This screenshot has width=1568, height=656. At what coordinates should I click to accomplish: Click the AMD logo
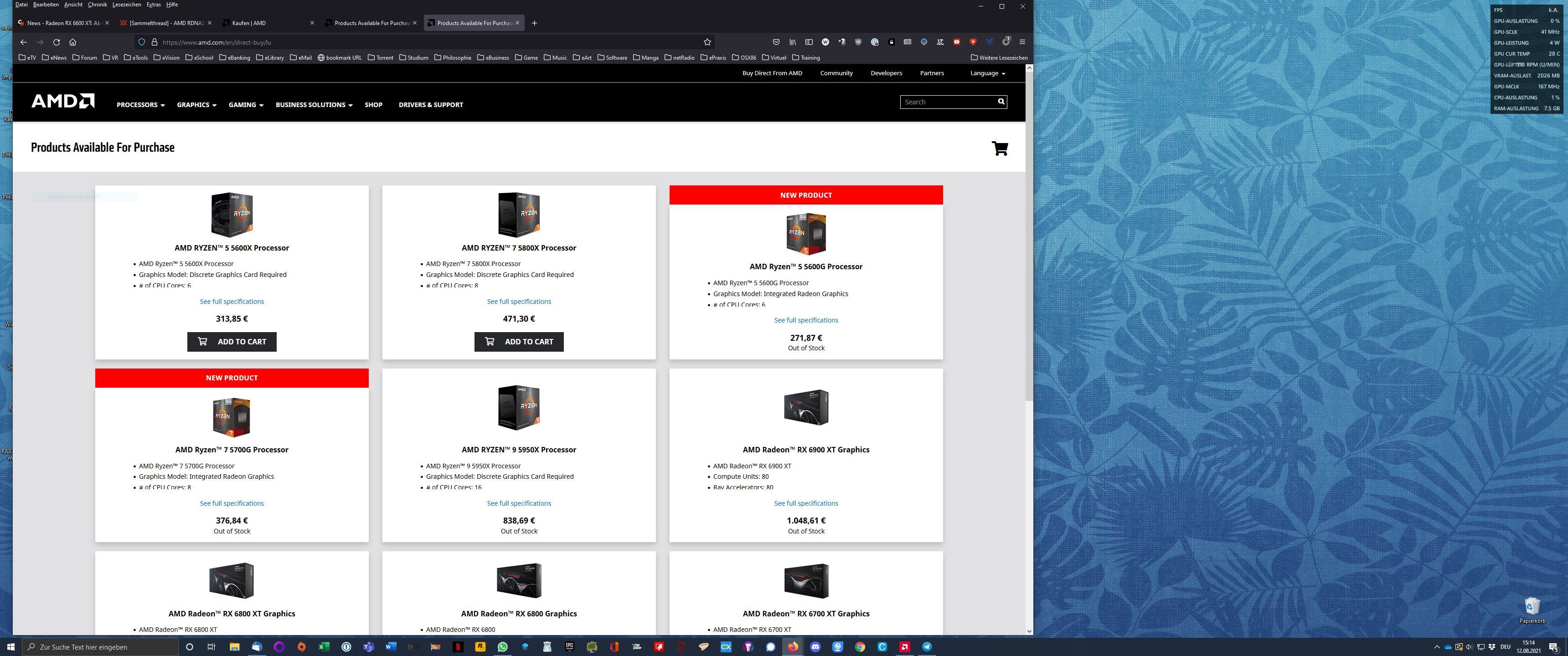pyautogui.click(x=63, y=101)
